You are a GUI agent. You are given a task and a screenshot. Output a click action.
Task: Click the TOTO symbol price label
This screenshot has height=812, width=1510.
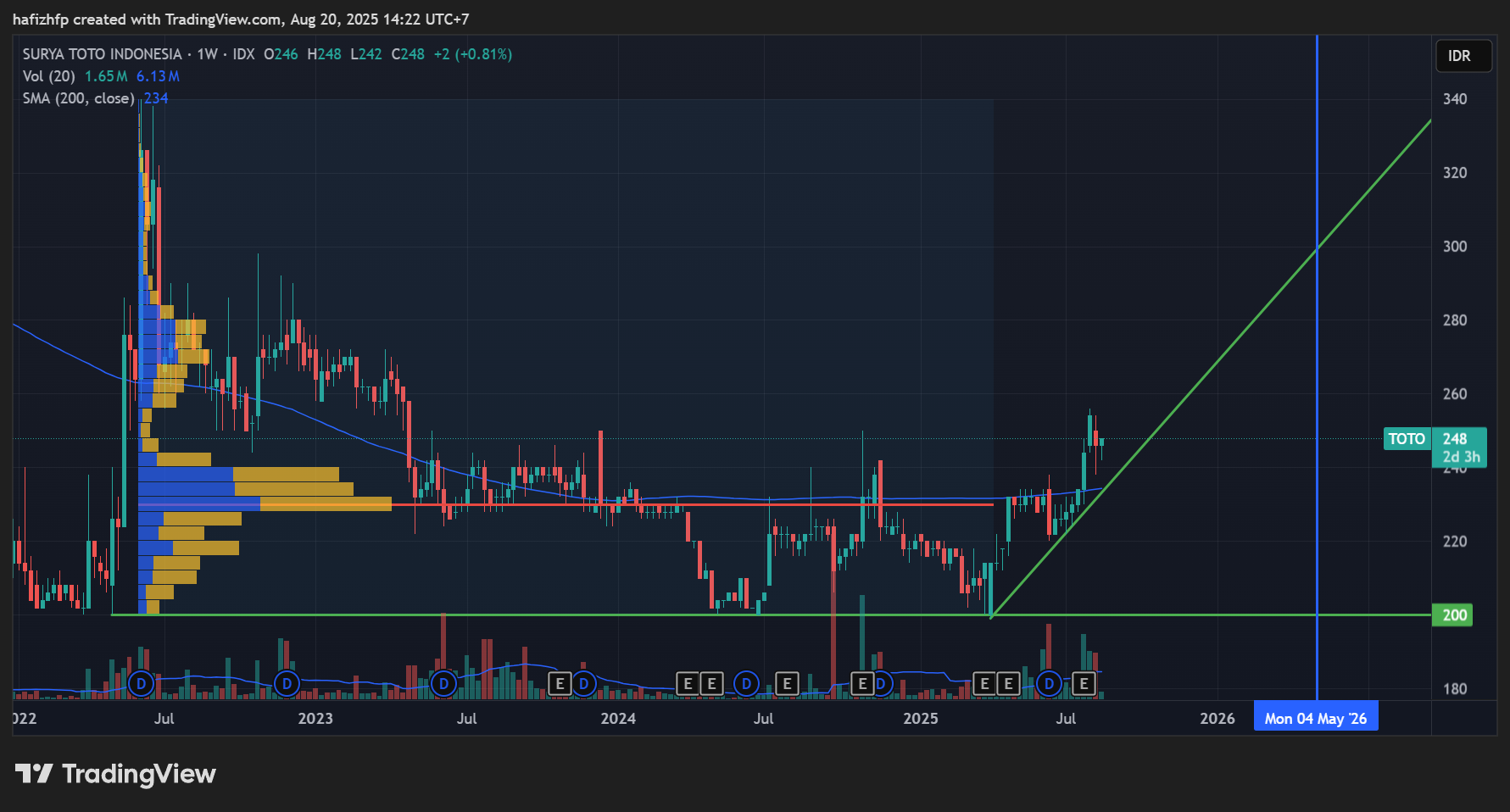click(1407, 439)
